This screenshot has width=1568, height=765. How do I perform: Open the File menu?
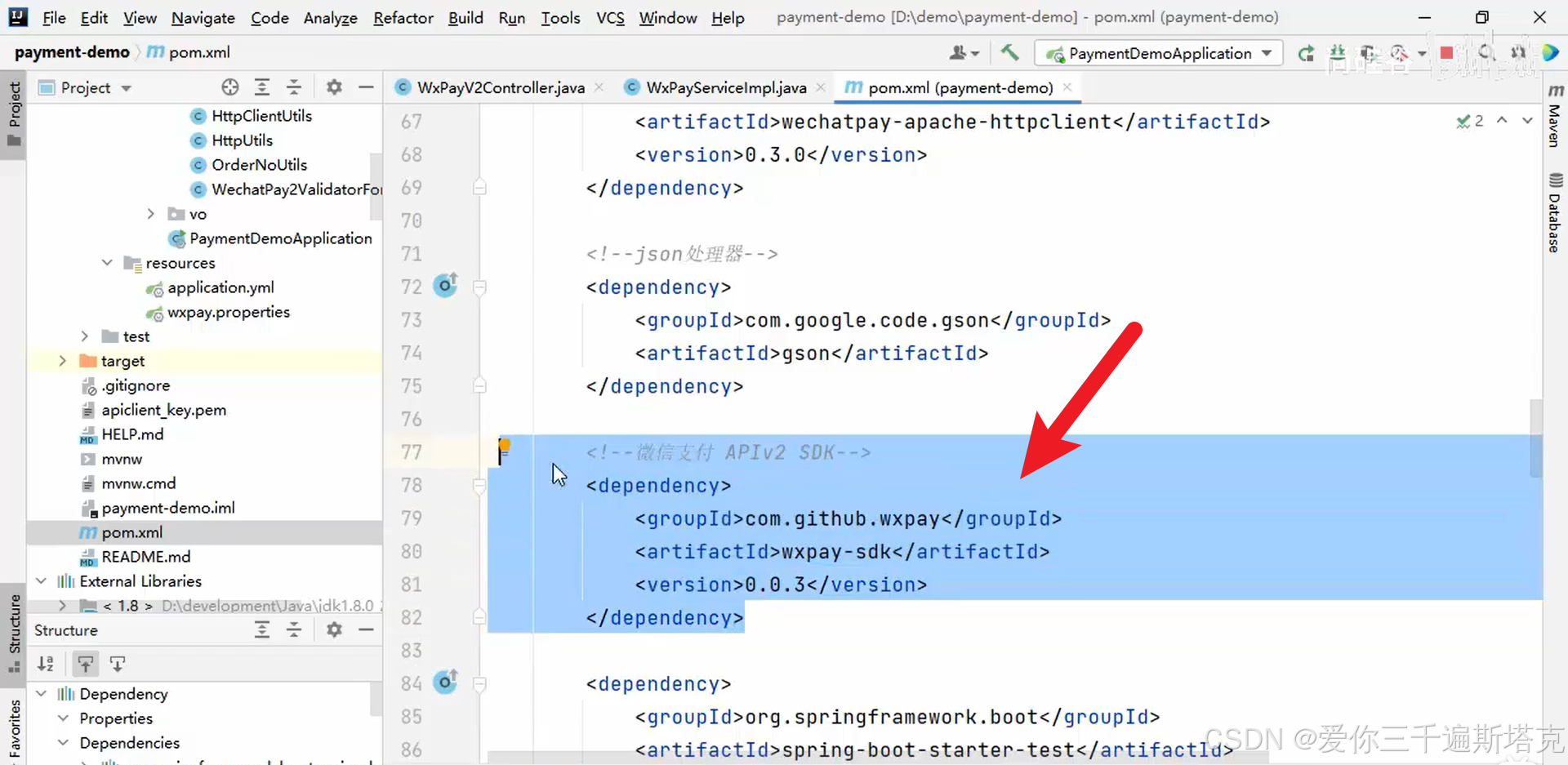click(54, 17)
